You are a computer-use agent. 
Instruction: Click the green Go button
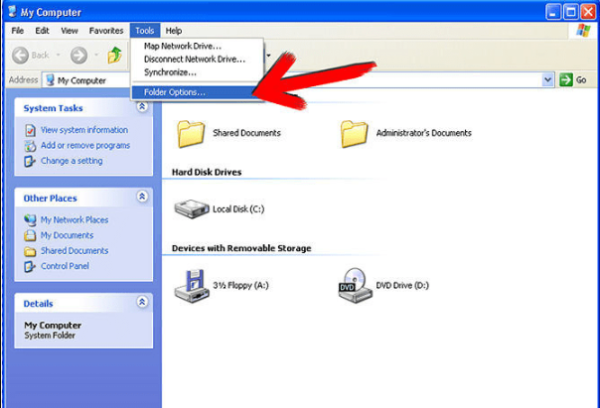point(573,80)
